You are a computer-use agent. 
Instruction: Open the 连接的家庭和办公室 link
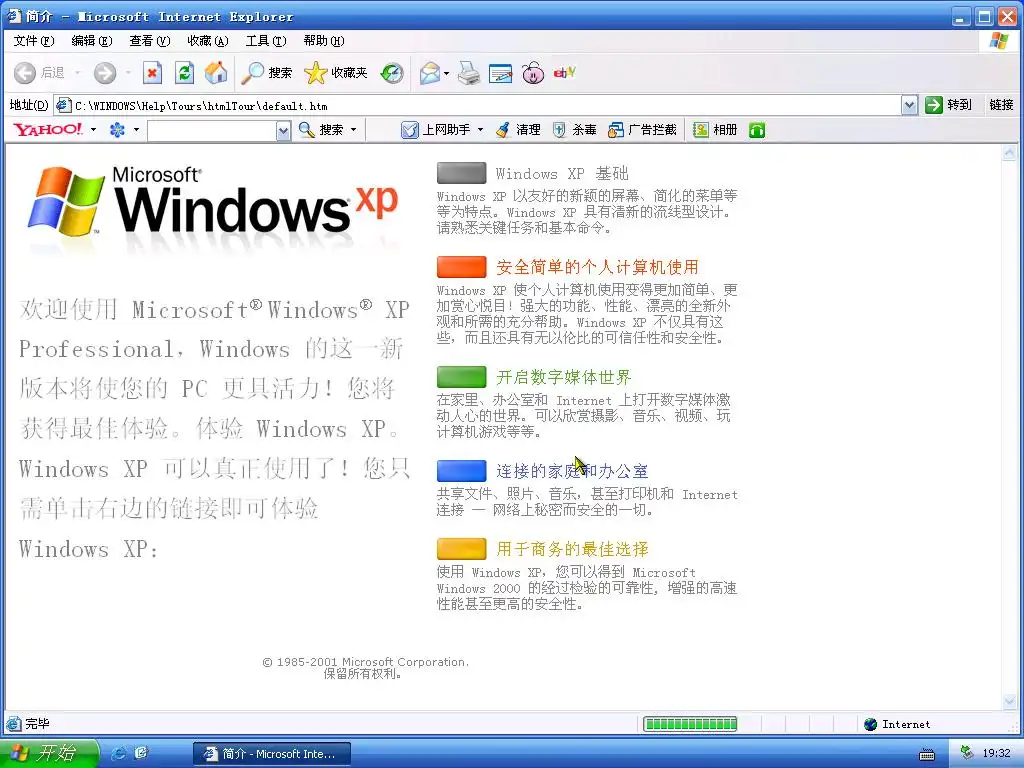(x=571, y=471)
